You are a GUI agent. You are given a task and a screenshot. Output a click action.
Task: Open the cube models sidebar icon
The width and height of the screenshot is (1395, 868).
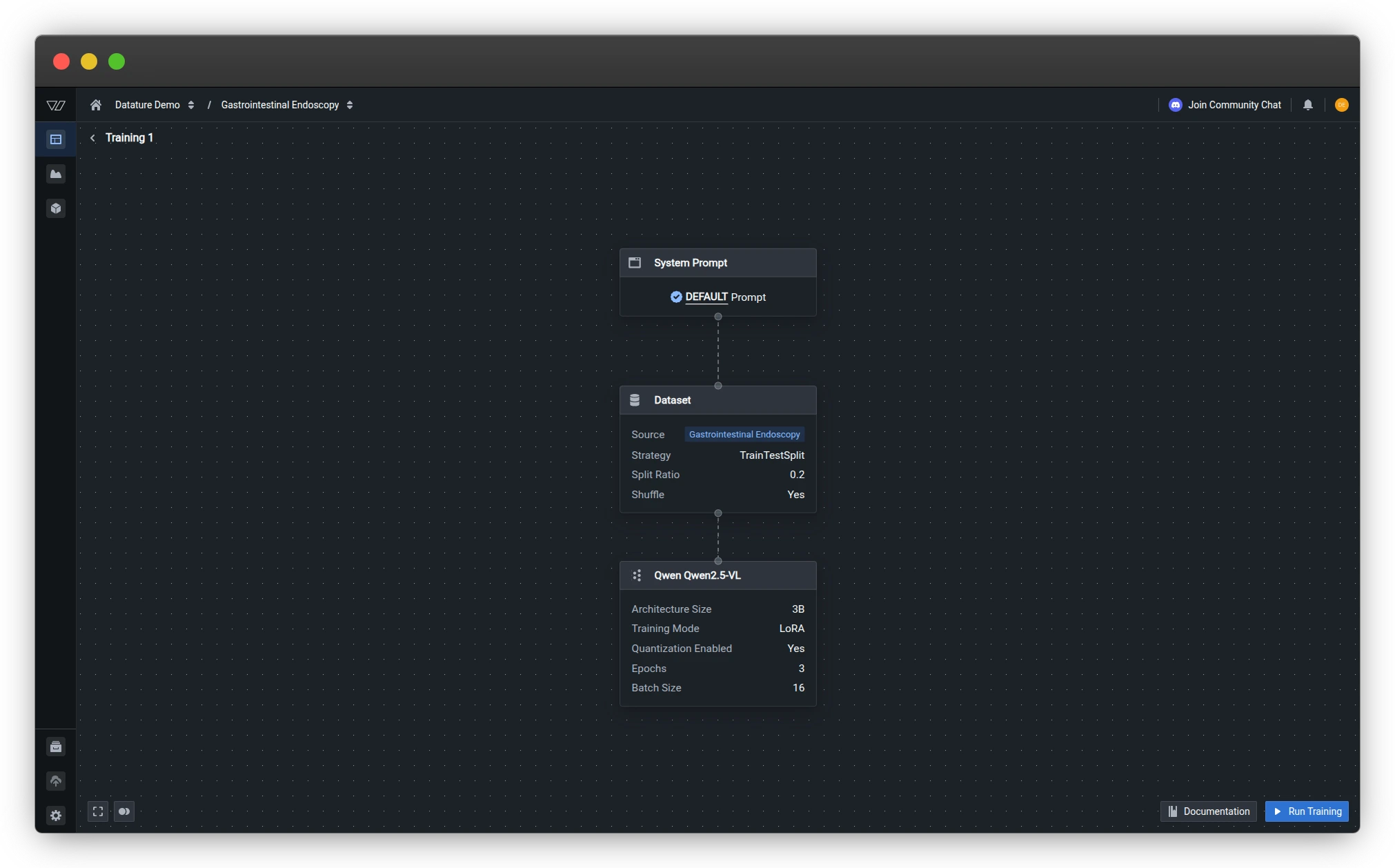pyautogui.click(x=56, y=208)
